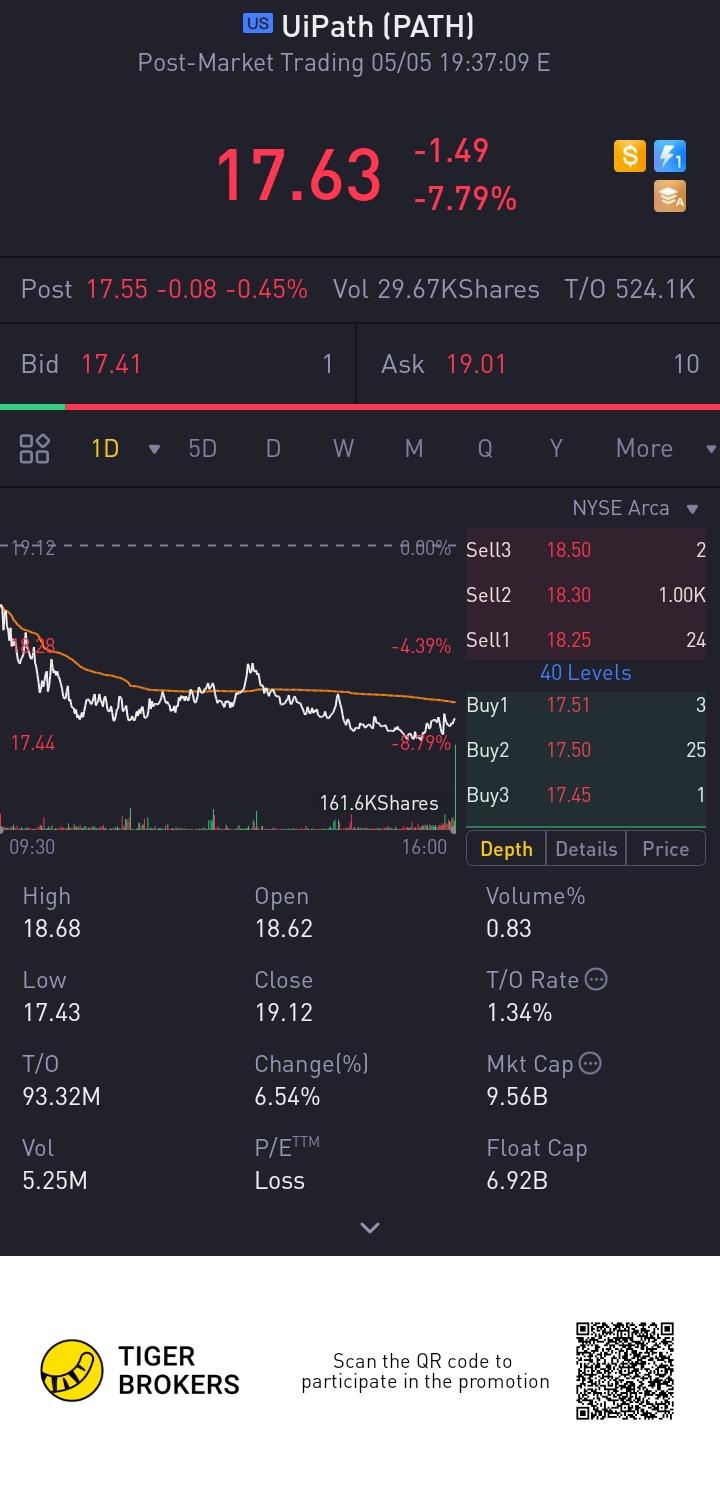Tap the 161.6KShares volume label

379,803
